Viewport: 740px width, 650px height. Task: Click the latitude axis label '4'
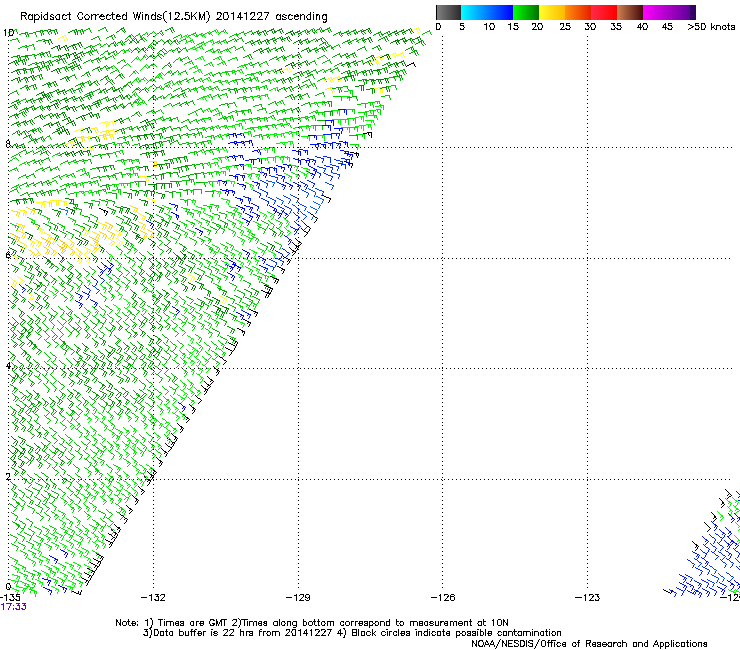[x=8, y=366]
